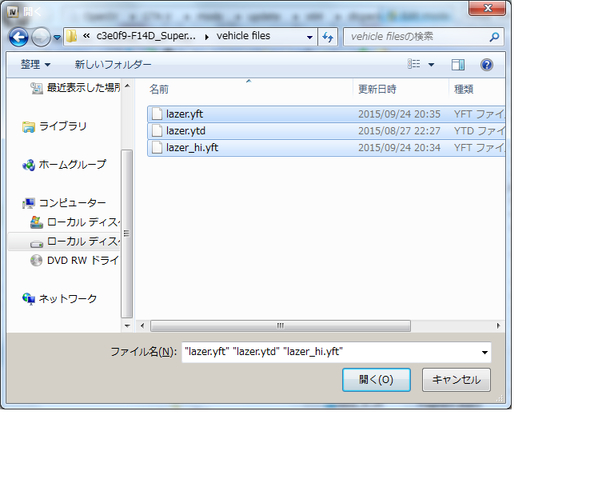Select the lazer.yft file
Image resolution: width=614 pixels, height=491 pixels.
tap(326, 114)
